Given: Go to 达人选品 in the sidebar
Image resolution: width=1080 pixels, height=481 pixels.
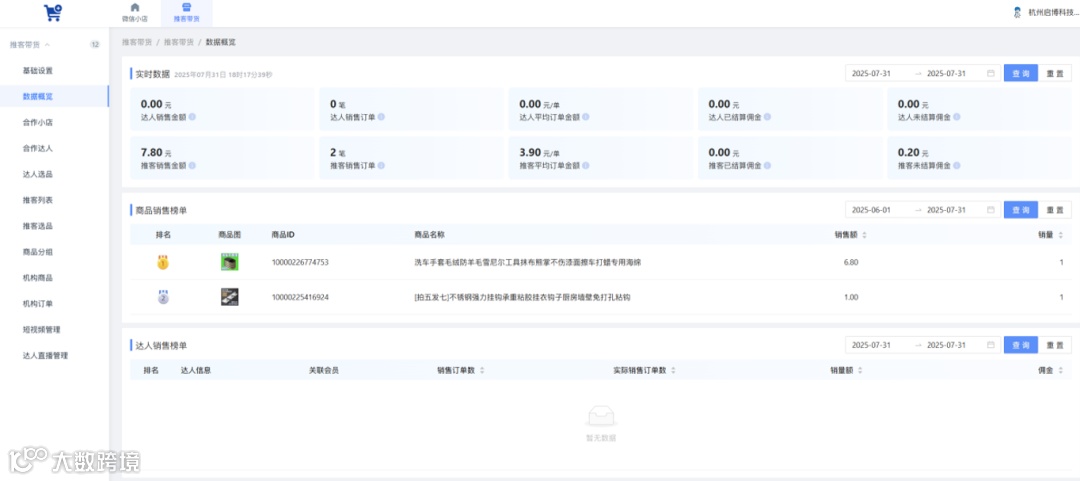Looking at the screenshot, I should [38, 174].
